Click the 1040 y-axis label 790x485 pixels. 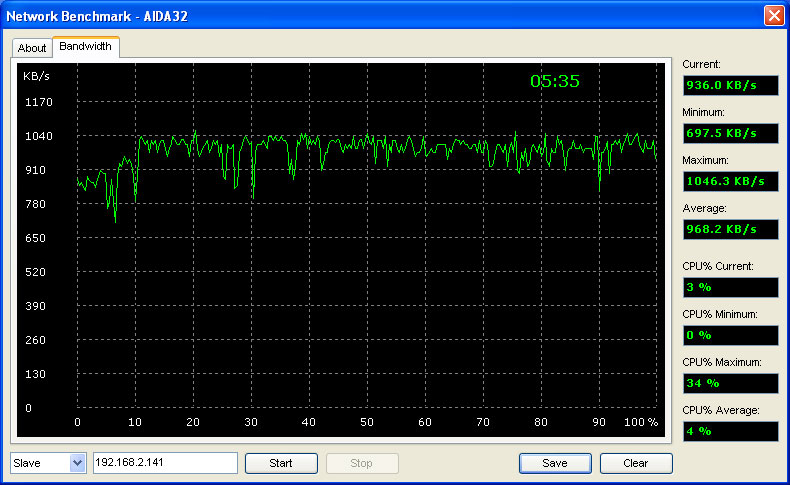point(39,136)
